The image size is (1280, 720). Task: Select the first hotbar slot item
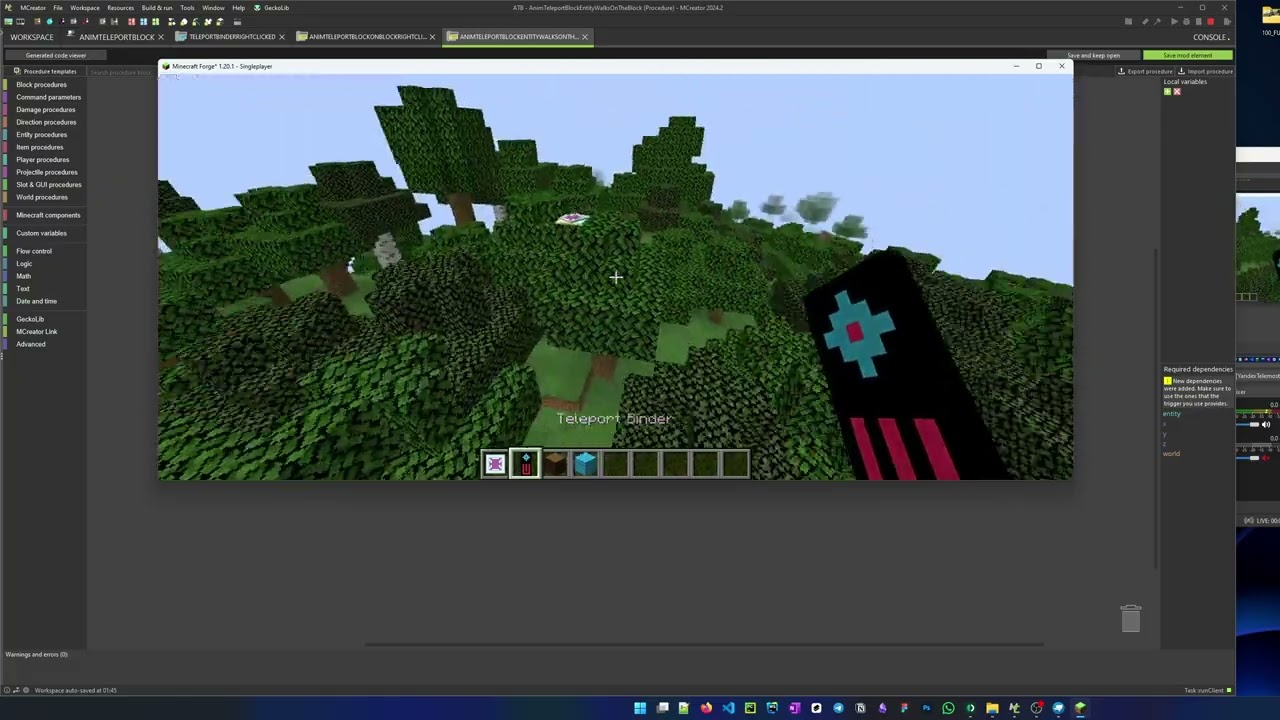pyautogui.click(x=495, y=463)
